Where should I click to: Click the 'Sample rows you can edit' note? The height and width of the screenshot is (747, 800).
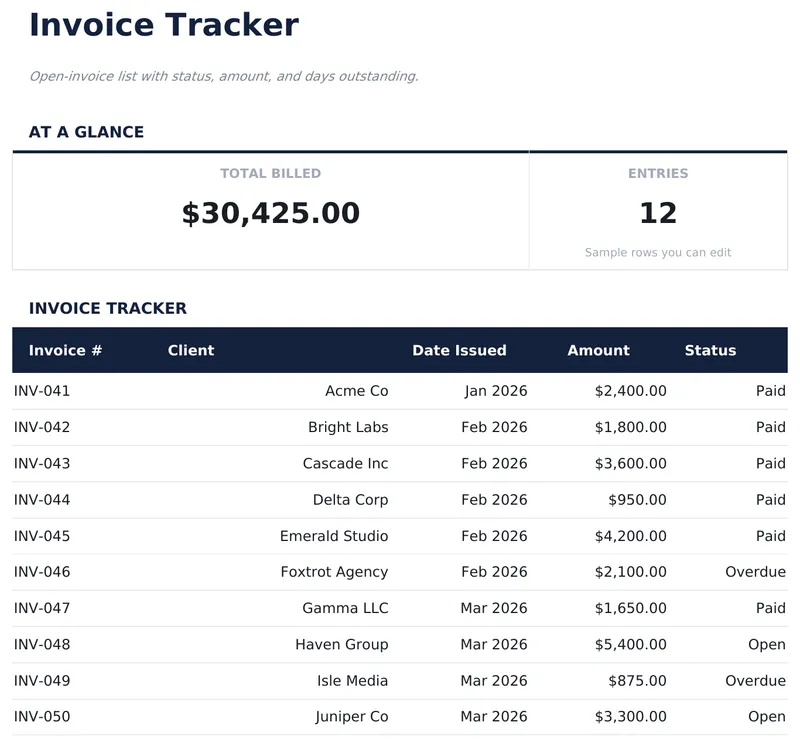[x=658, y=253]
